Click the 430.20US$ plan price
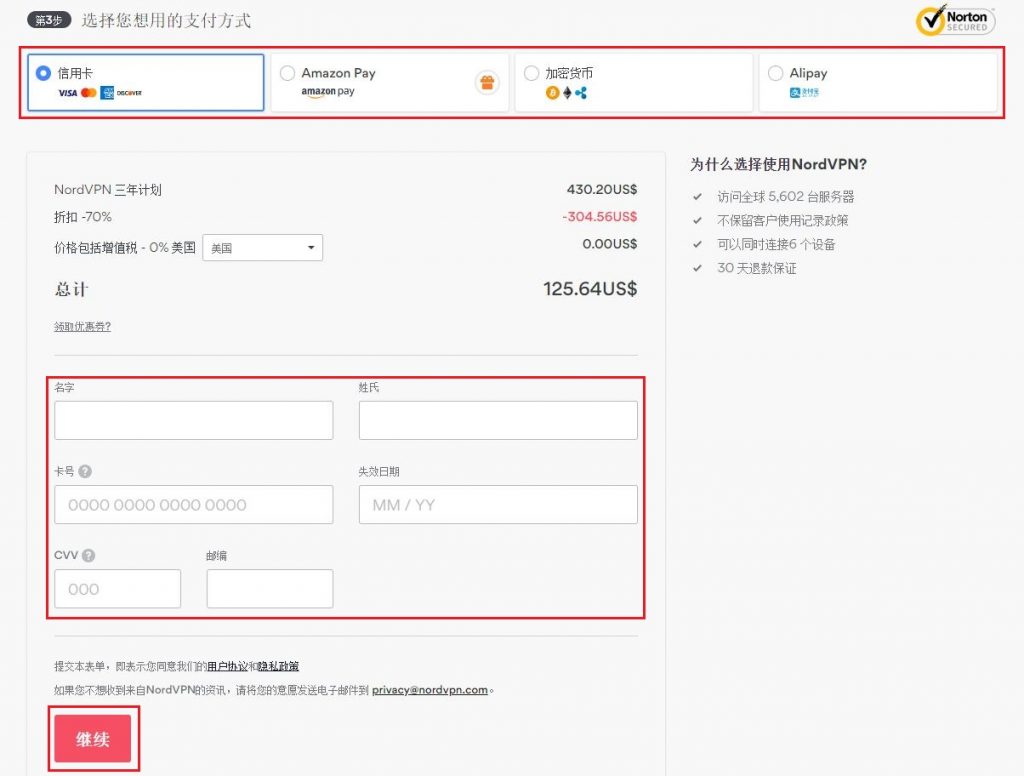1024x776 pixels. (601, 189)
